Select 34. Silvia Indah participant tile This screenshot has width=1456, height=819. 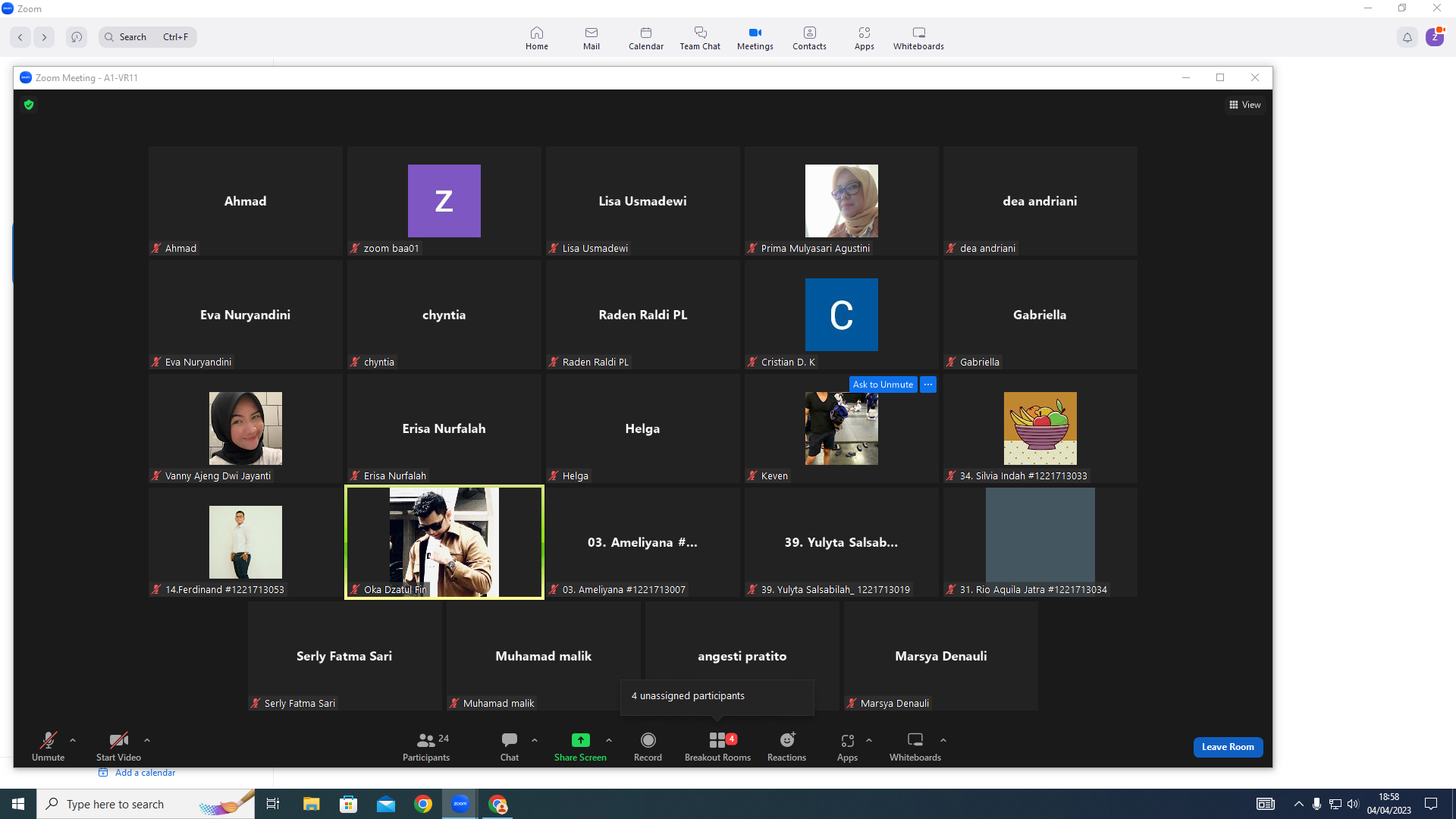coord(1040,428)
